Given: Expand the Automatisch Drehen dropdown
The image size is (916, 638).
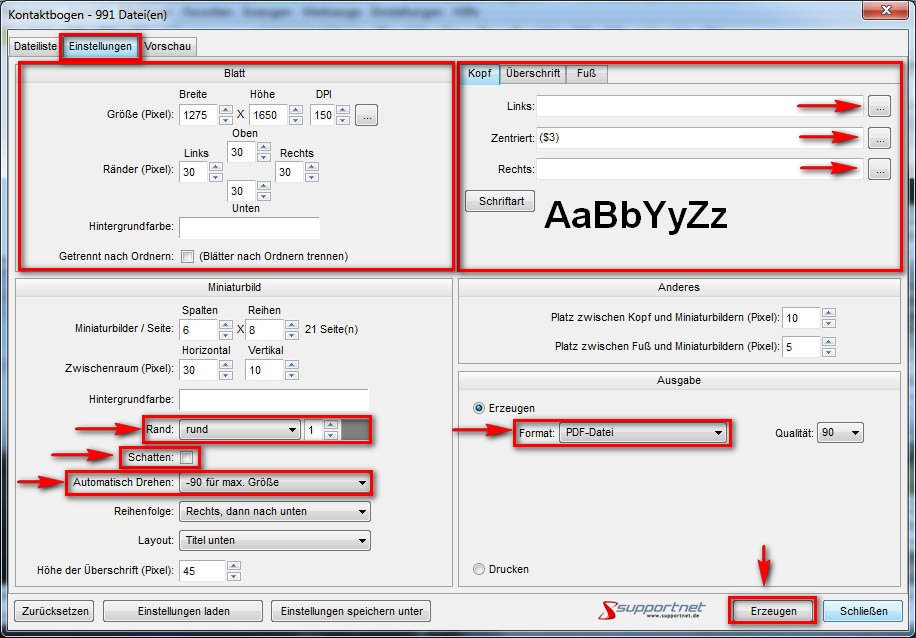Looking at the screenshot, I should point(275,483).
